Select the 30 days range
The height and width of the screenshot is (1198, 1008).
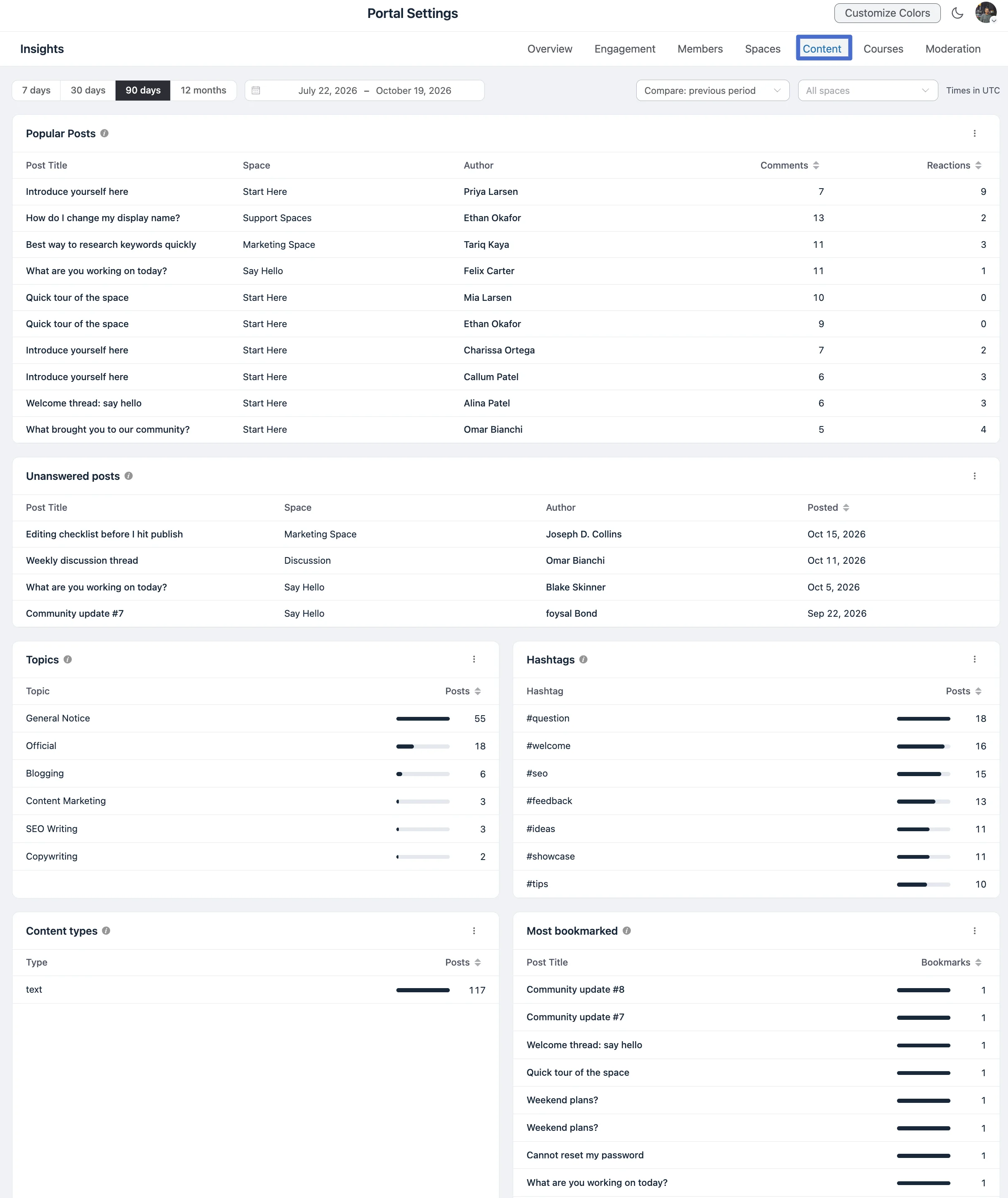point(88,90)
